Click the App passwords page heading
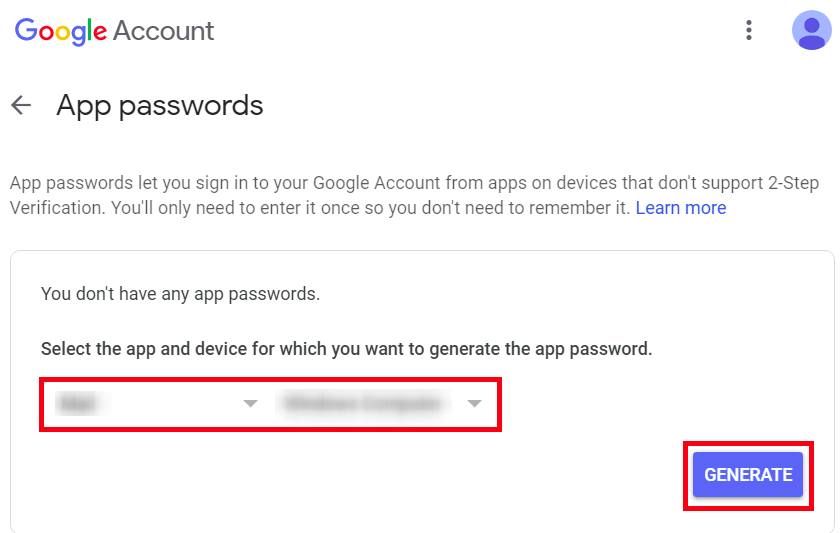Image resolution: width=840 pixels, height=533 pixels. pyautogui.click(x=160, y=106)
